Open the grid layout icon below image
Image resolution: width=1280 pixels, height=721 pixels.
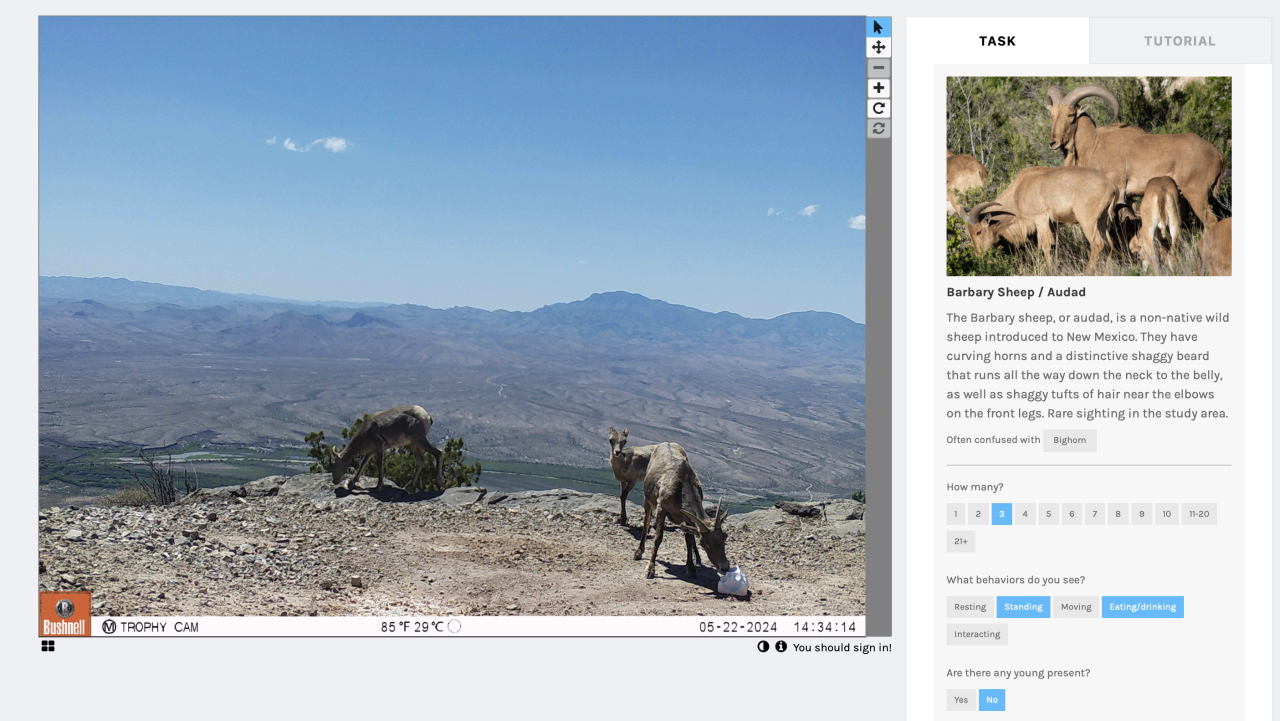tap(48, 646)
